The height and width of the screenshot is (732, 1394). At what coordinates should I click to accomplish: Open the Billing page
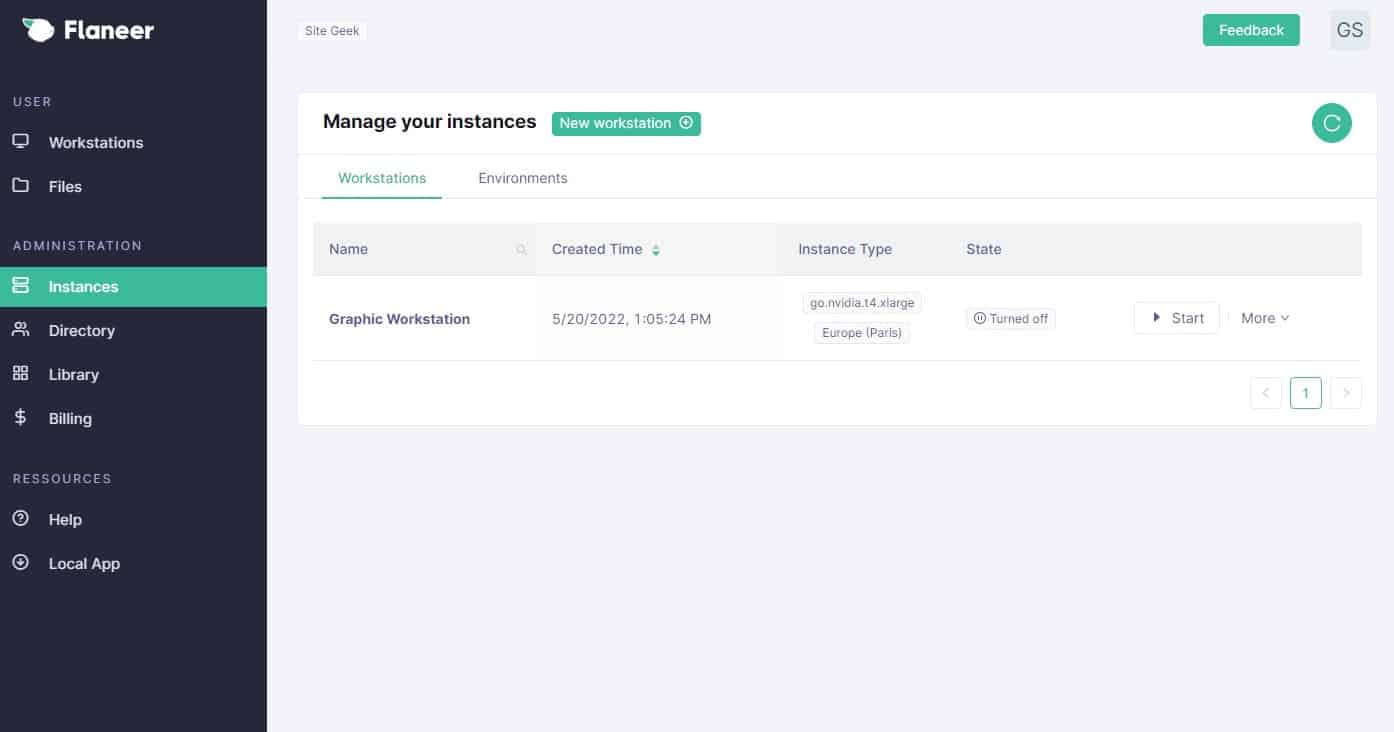[x=70, y=419]
